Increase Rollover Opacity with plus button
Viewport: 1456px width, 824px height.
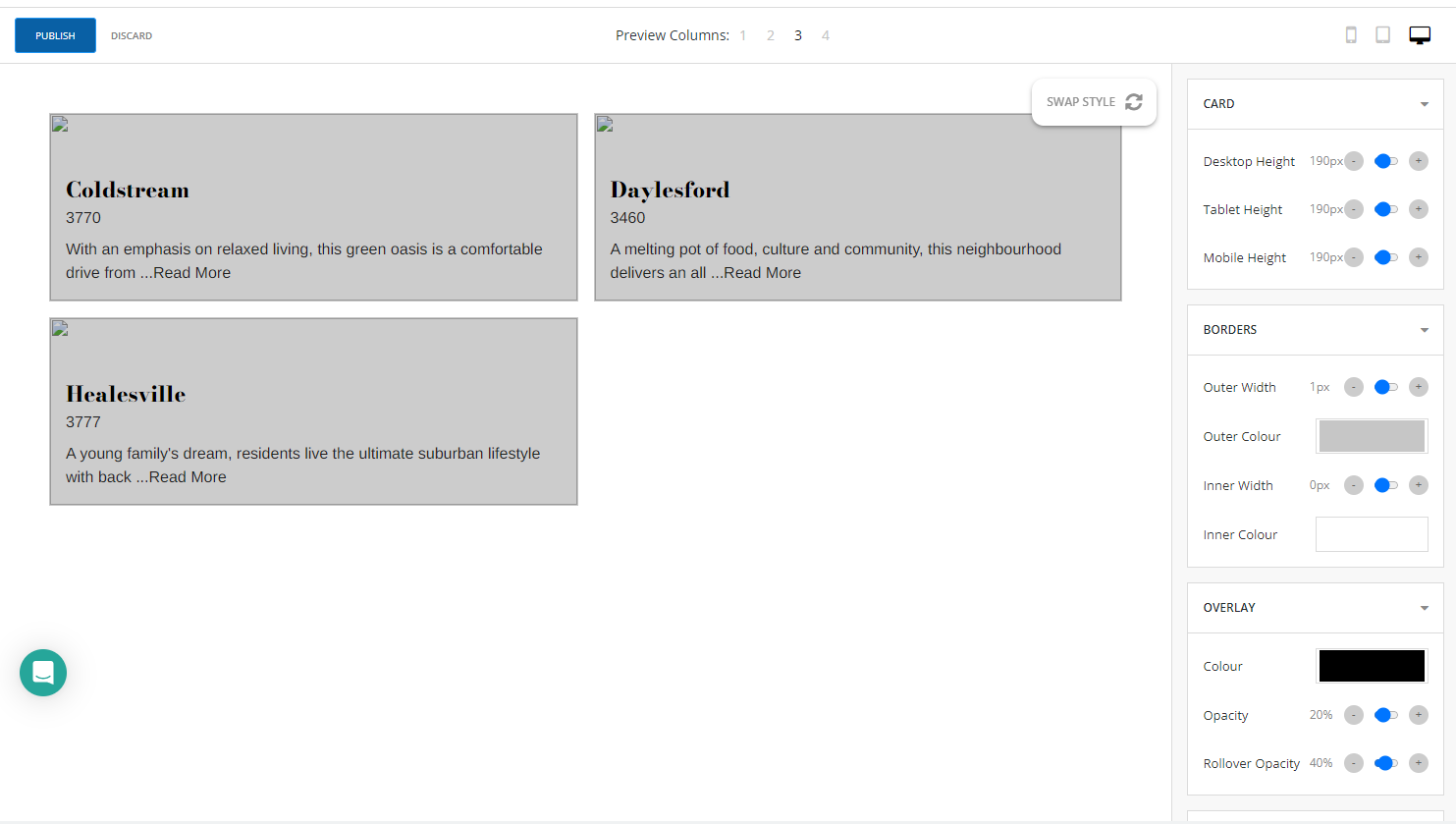pyautogui.click(x=1419, y=763)
